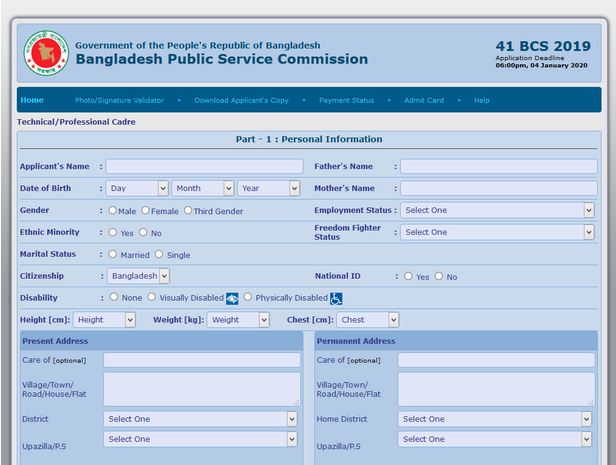The image size is (616, 465).
Task: Expand the Freedom Fighter Status dropdown
Action: [497, 232]
